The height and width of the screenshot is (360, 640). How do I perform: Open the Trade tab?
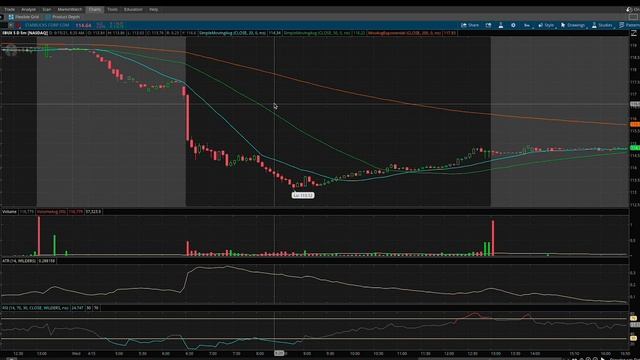[x=9, y=9]
